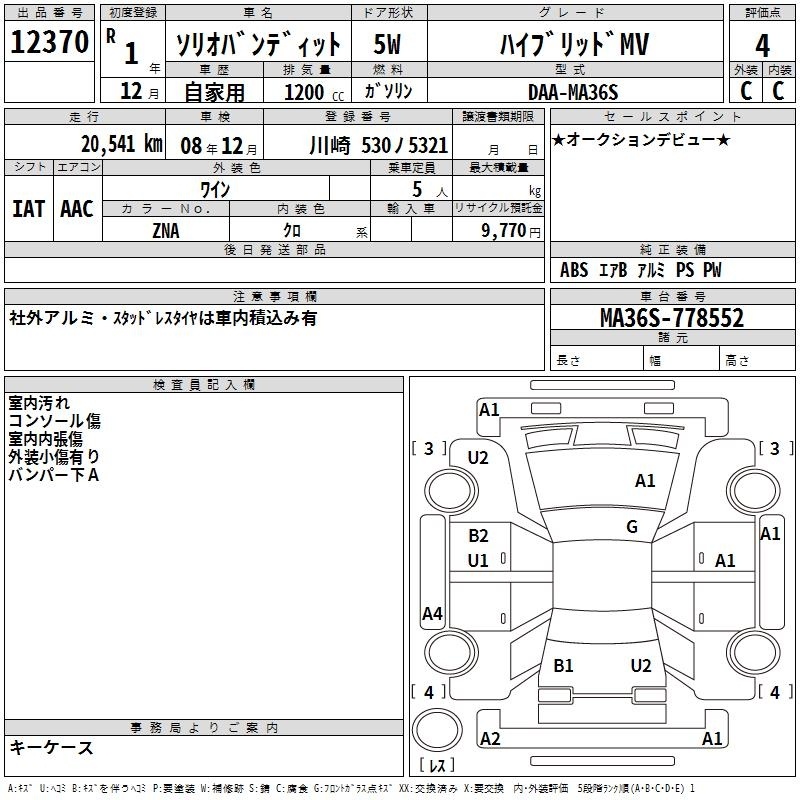Click the G windshield chip marker
Viewport: 800px width, 800px height.
632,527
